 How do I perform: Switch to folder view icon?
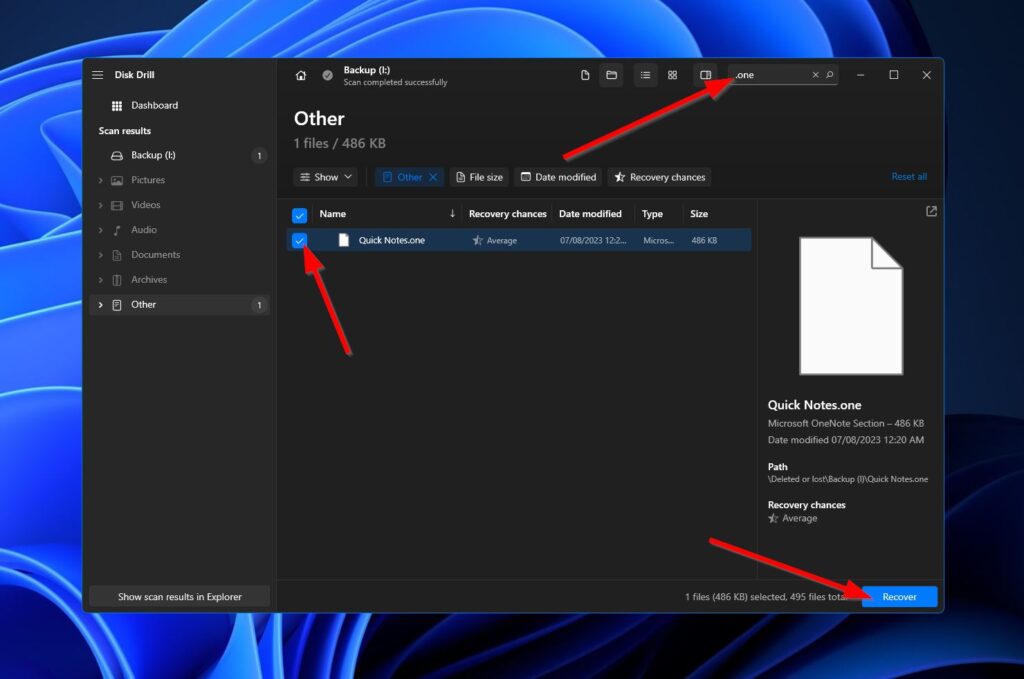[611, 75]
